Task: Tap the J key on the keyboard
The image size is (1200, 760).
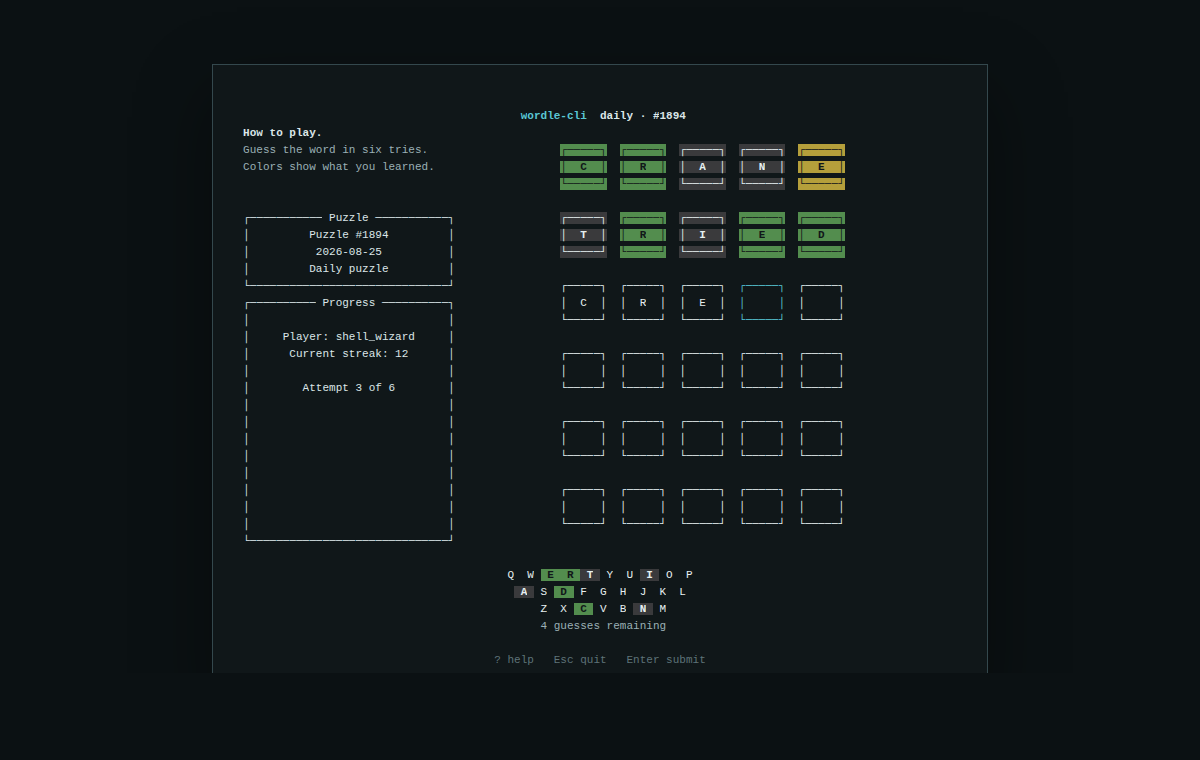Action: coord(643,592)
